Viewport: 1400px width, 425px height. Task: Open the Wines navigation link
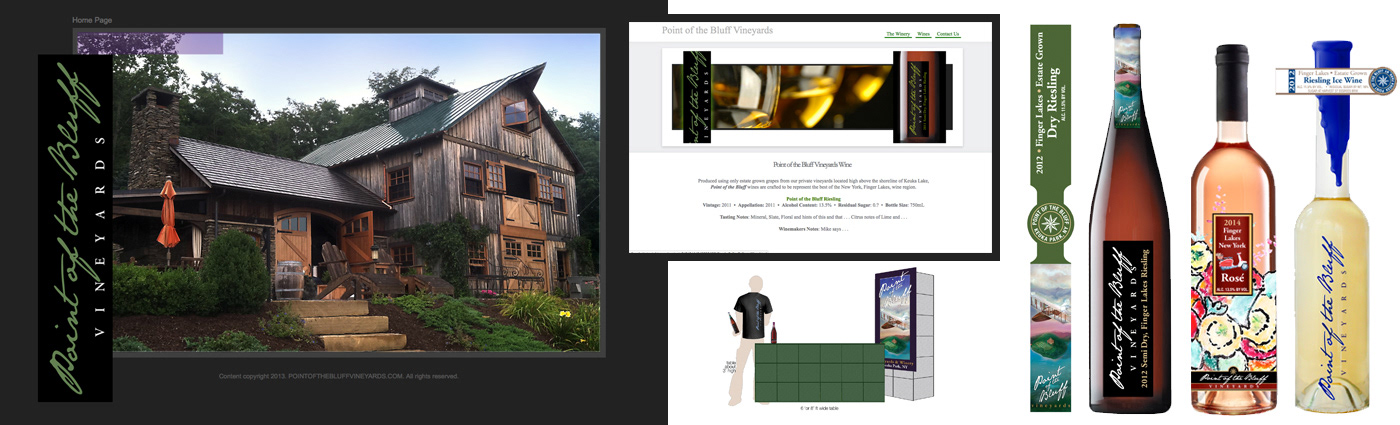(x=924, y=34)
